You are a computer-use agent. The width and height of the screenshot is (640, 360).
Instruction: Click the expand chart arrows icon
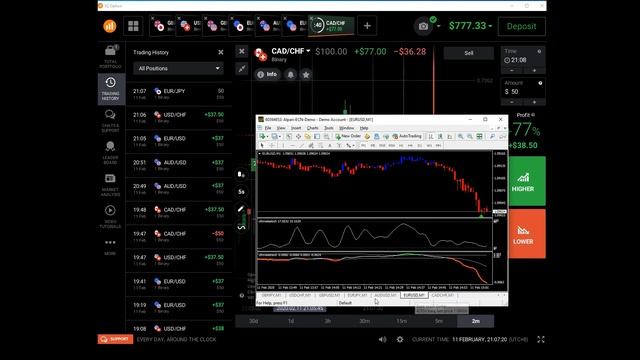pos(242,69)
